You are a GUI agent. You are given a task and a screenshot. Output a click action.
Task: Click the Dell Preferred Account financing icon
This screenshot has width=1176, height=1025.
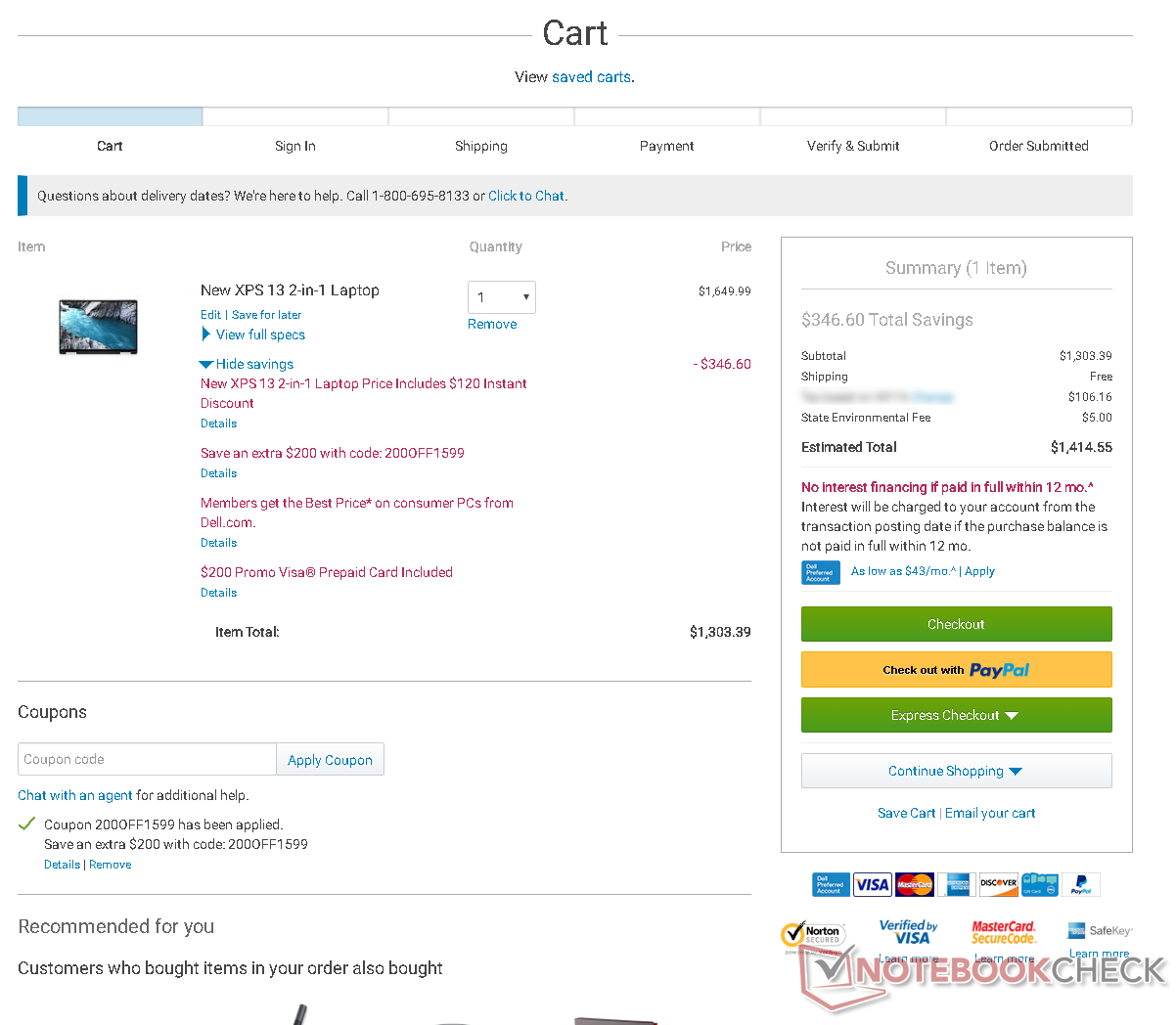(x=821, y=572)
